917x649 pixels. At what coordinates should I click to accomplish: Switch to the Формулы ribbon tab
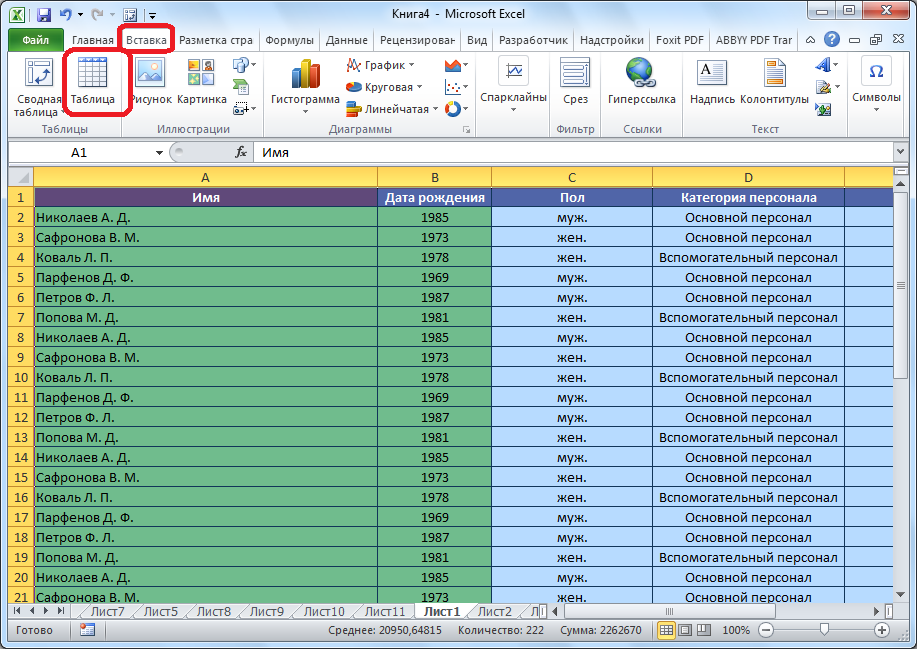coord(290,40)
